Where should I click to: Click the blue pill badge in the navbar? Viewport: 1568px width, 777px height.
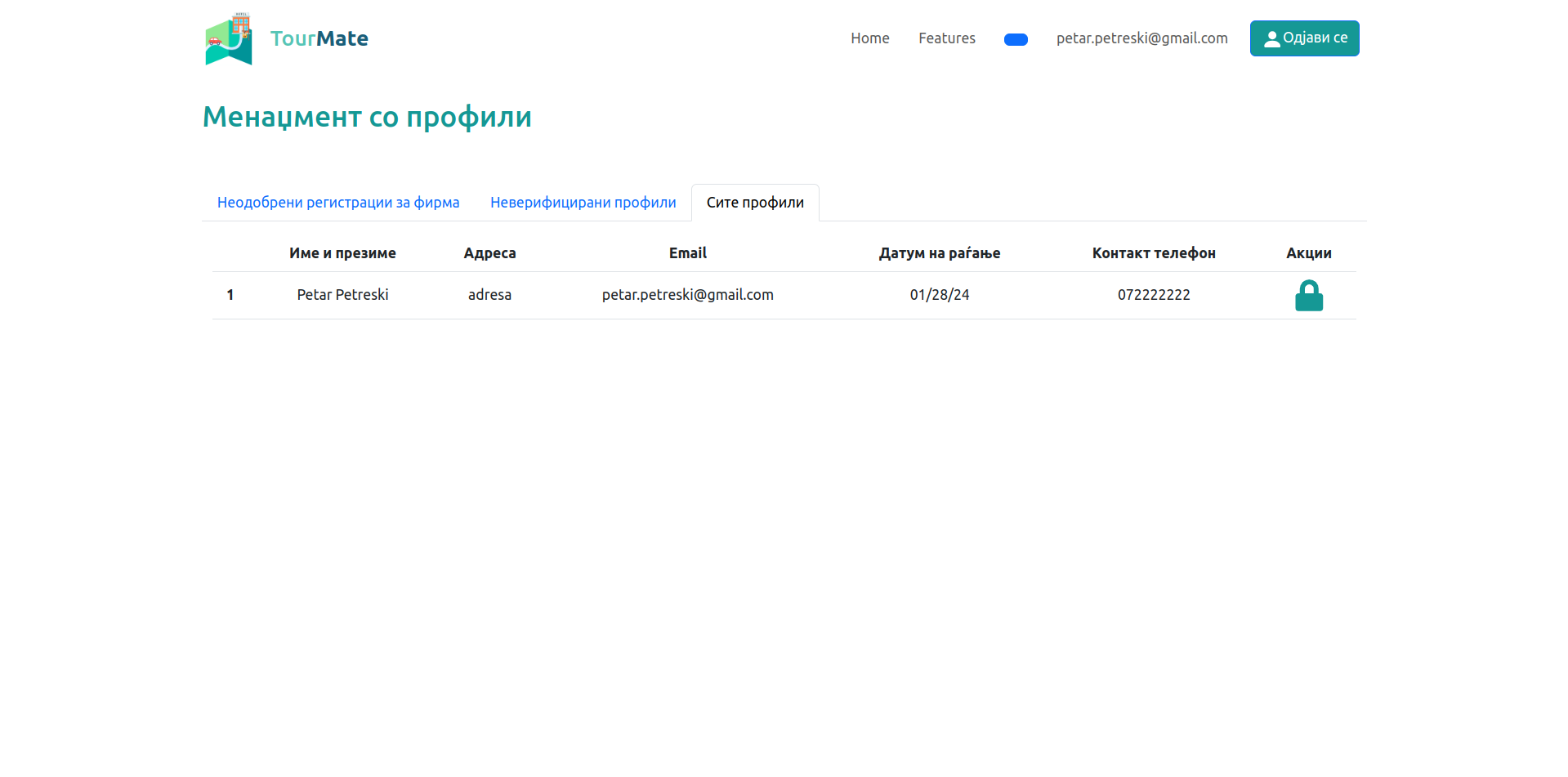click(1016, 40)
